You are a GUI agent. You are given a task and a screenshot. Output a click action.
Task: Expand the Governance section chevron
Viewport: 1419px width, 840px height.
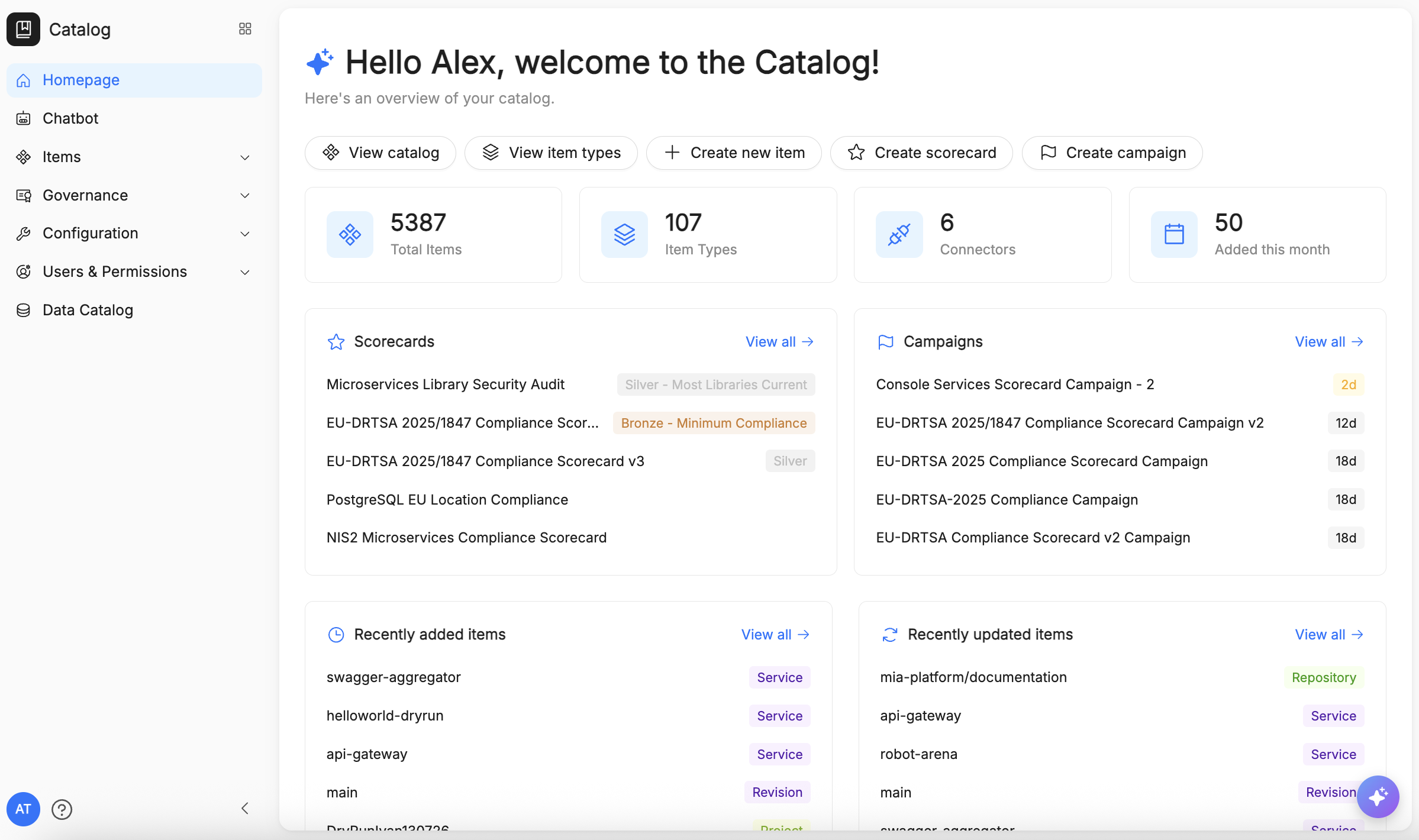(245, 195)
